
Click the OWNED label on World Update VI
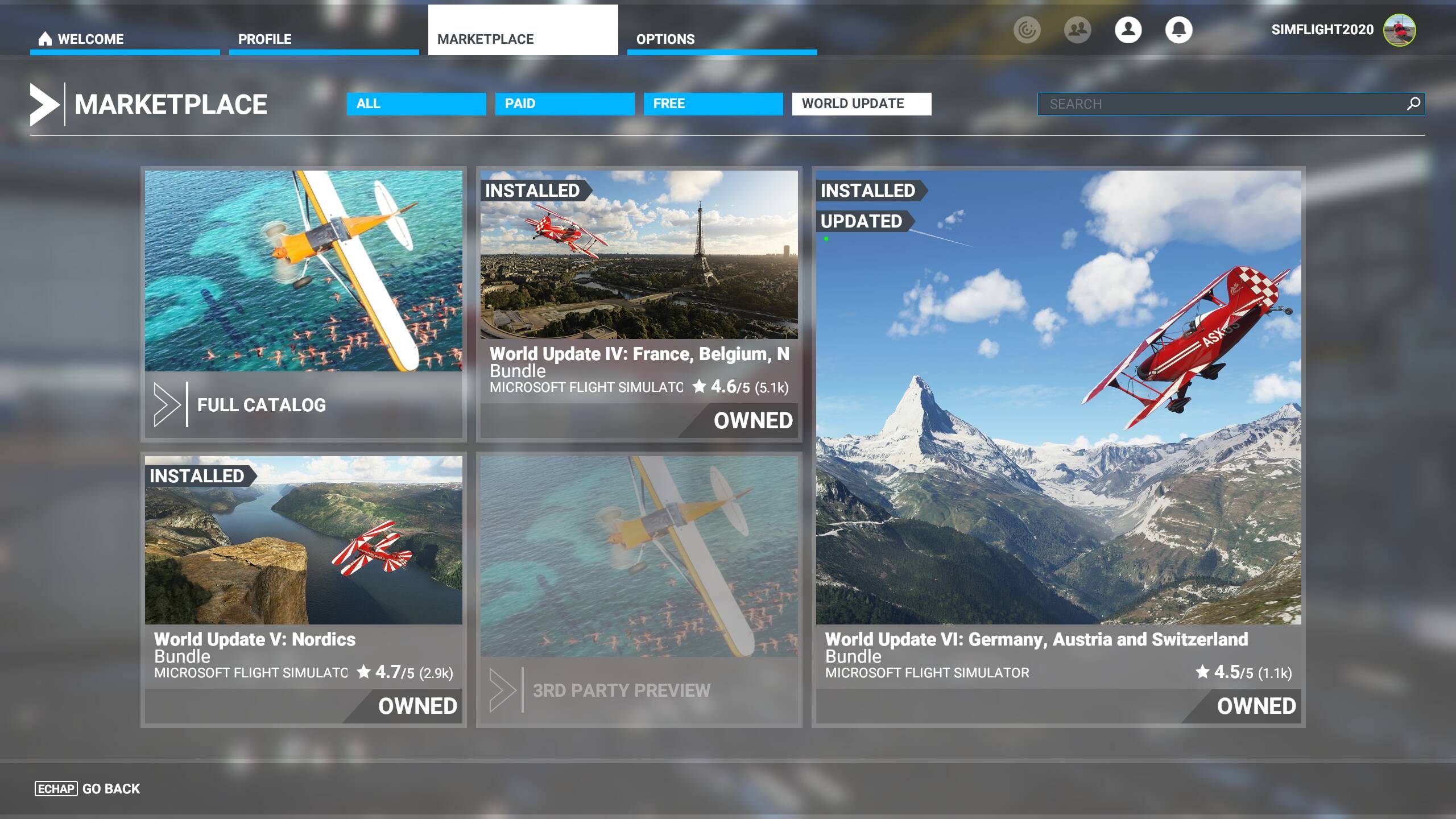tap(1256, 706)
